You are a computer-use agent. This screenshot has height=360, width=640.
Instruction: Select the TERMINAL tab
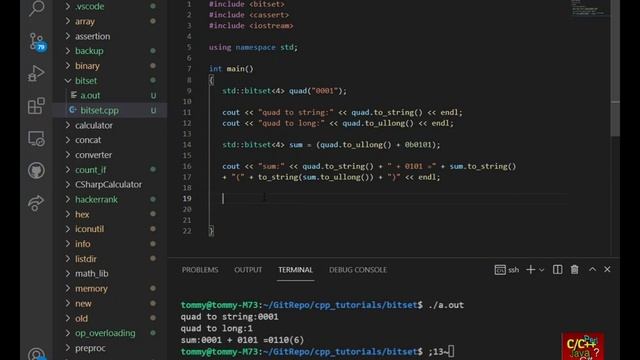point(296,270)
